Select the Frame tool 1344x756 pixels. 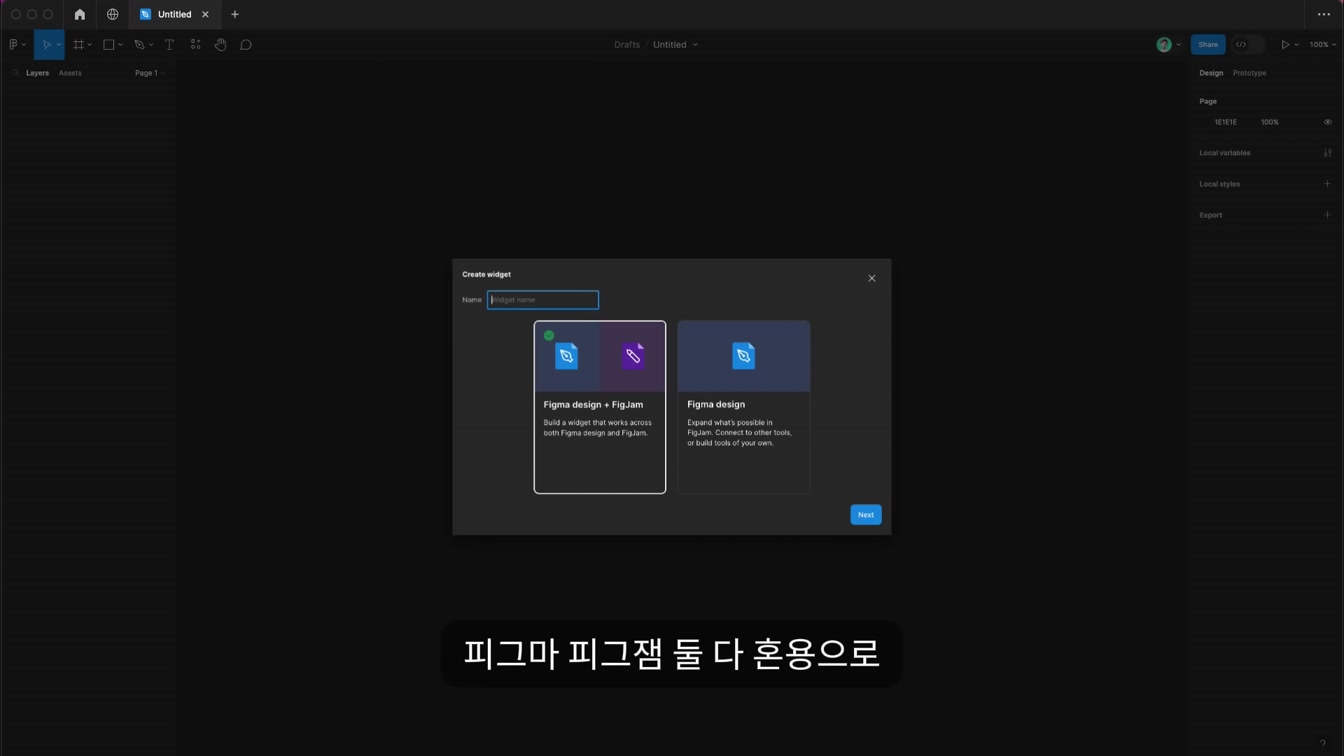[x=78, y=45]
